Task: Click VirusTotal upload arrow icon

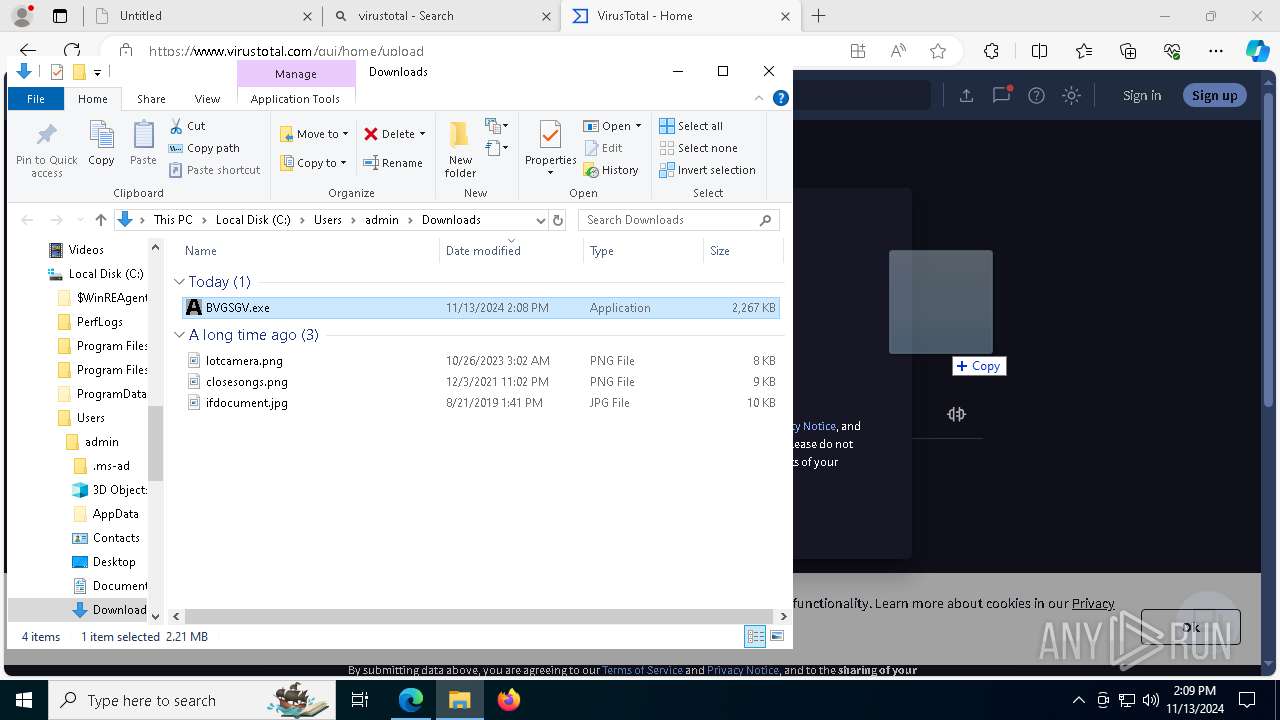Action: click(x=966, y=95)
